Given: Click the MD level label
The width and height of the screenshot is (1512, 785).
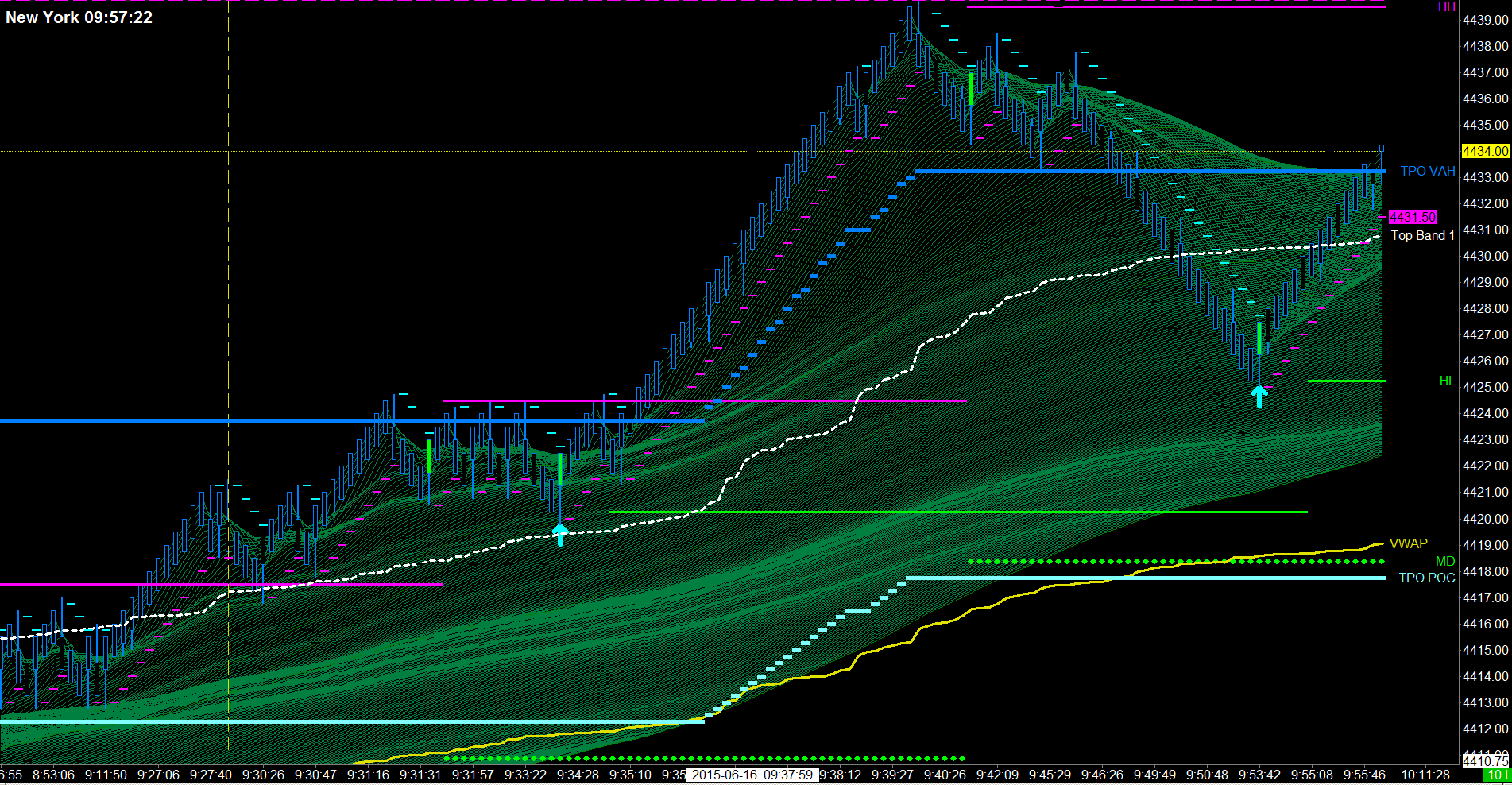Looking at the screenshot, I should point(1445,562).
